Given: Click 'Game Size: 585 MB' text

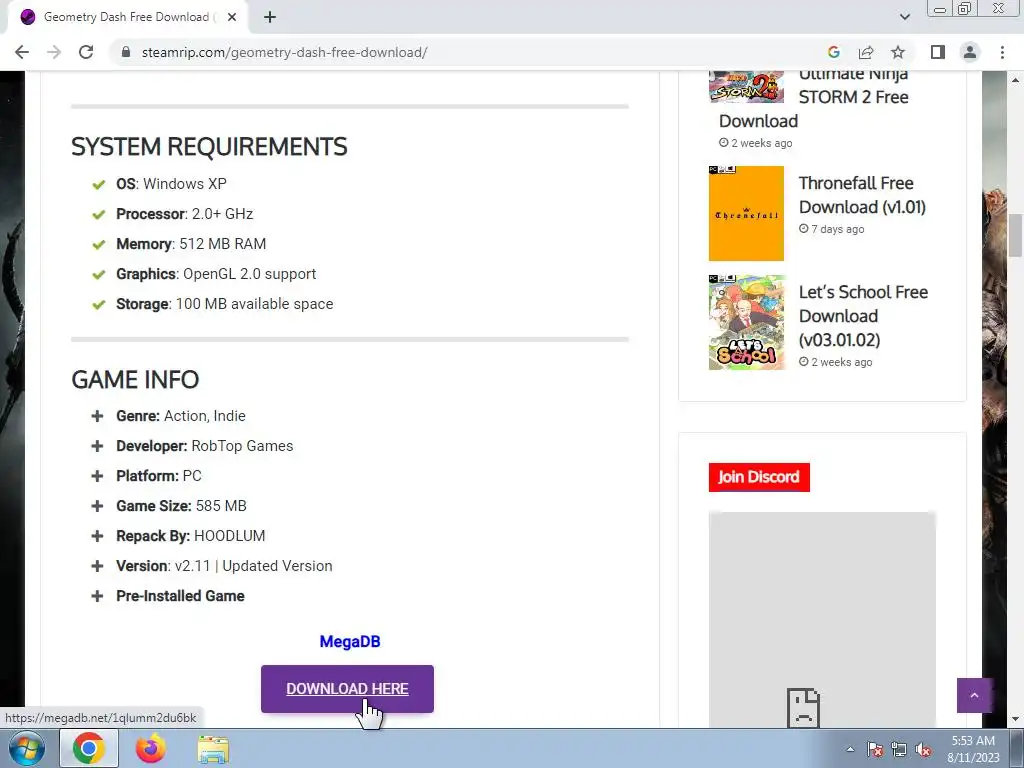Looking at the screenshot, I should (181, 506).
